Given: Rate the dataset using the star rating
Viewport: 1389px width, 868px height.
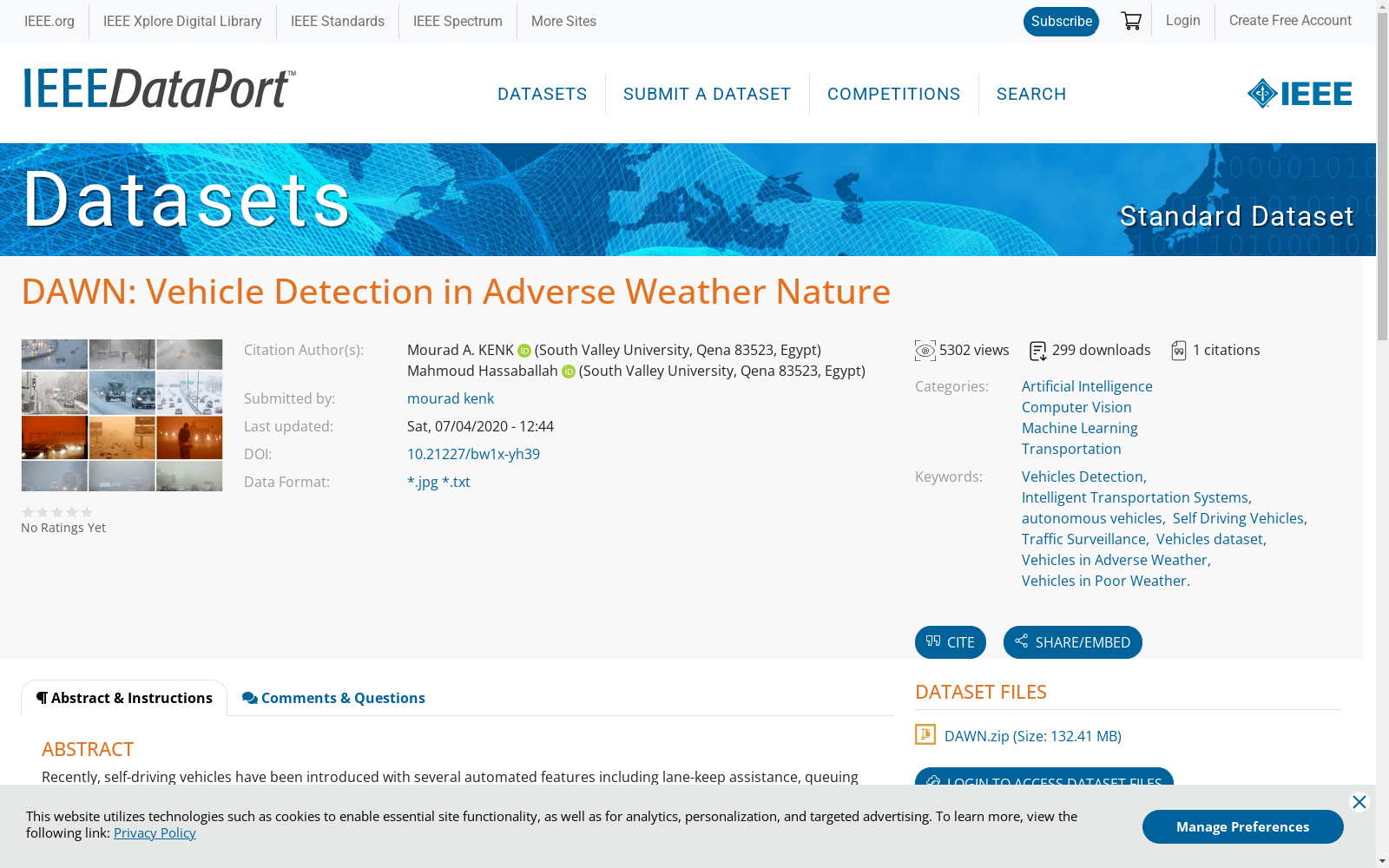Looking at the screenshot, I should [x=57, y=512].
